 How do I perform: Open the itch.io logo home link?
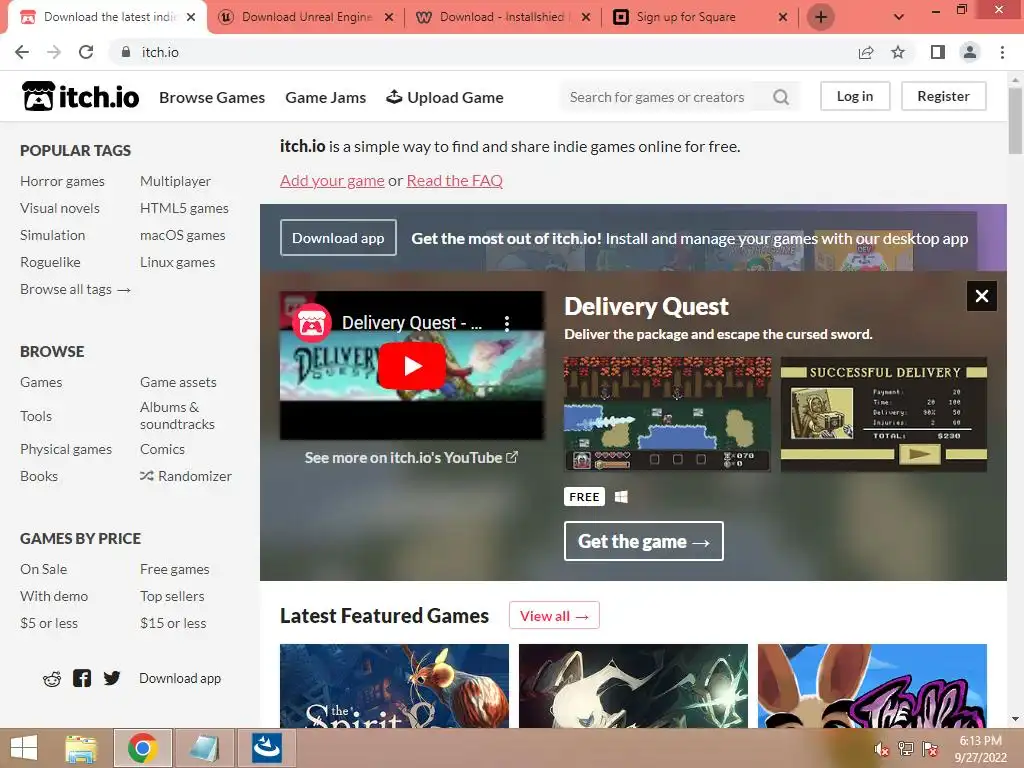coord(80,97)
